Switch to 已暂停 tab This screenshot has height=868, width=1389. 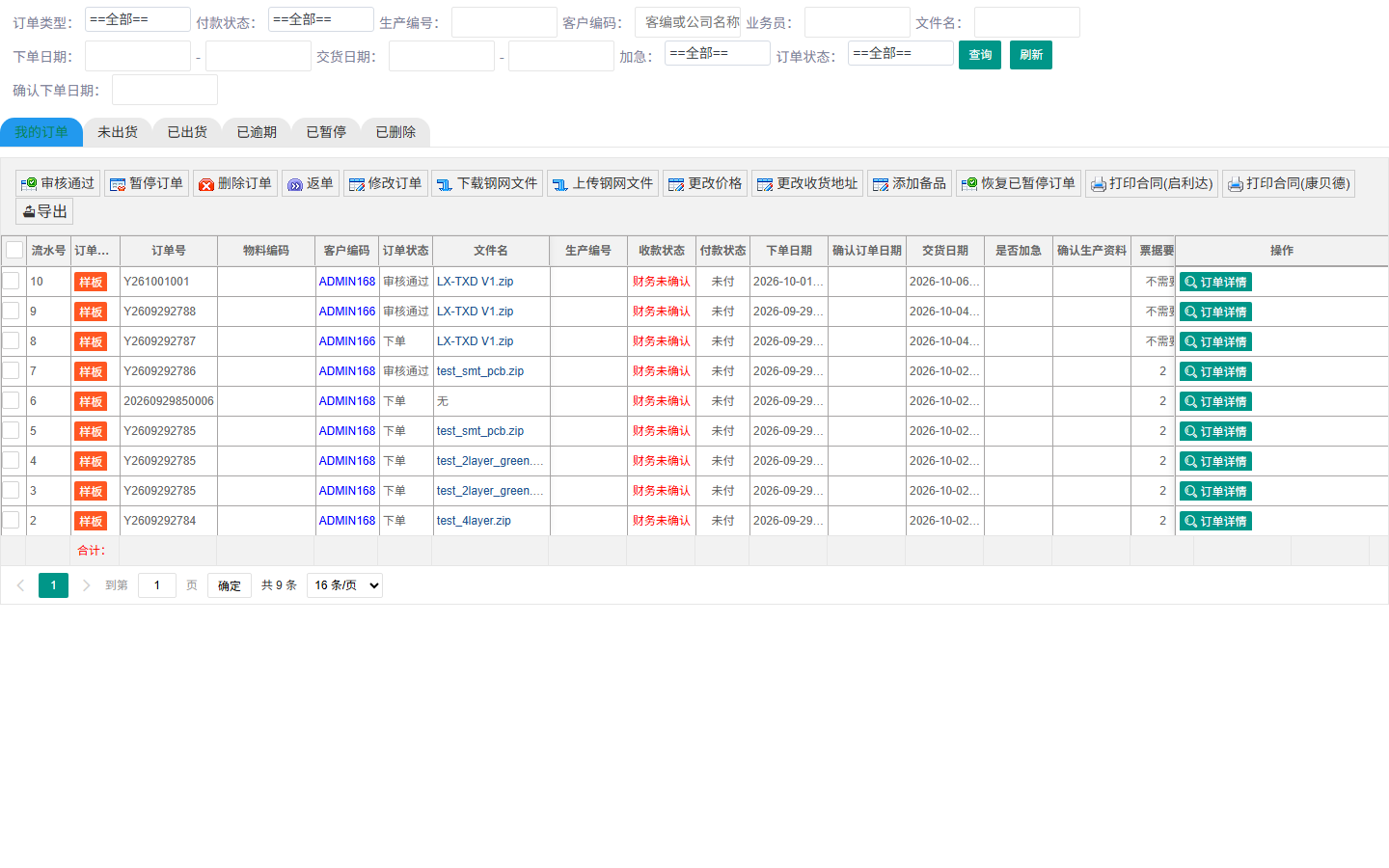pyautogui.click(x=326, y=132)
